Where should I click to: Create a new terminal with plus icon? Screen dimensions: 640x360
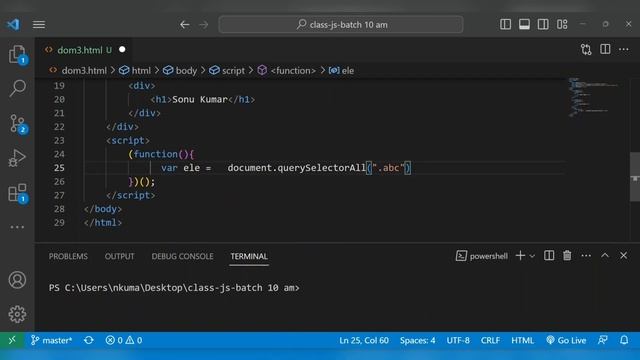tap(520, 256)
